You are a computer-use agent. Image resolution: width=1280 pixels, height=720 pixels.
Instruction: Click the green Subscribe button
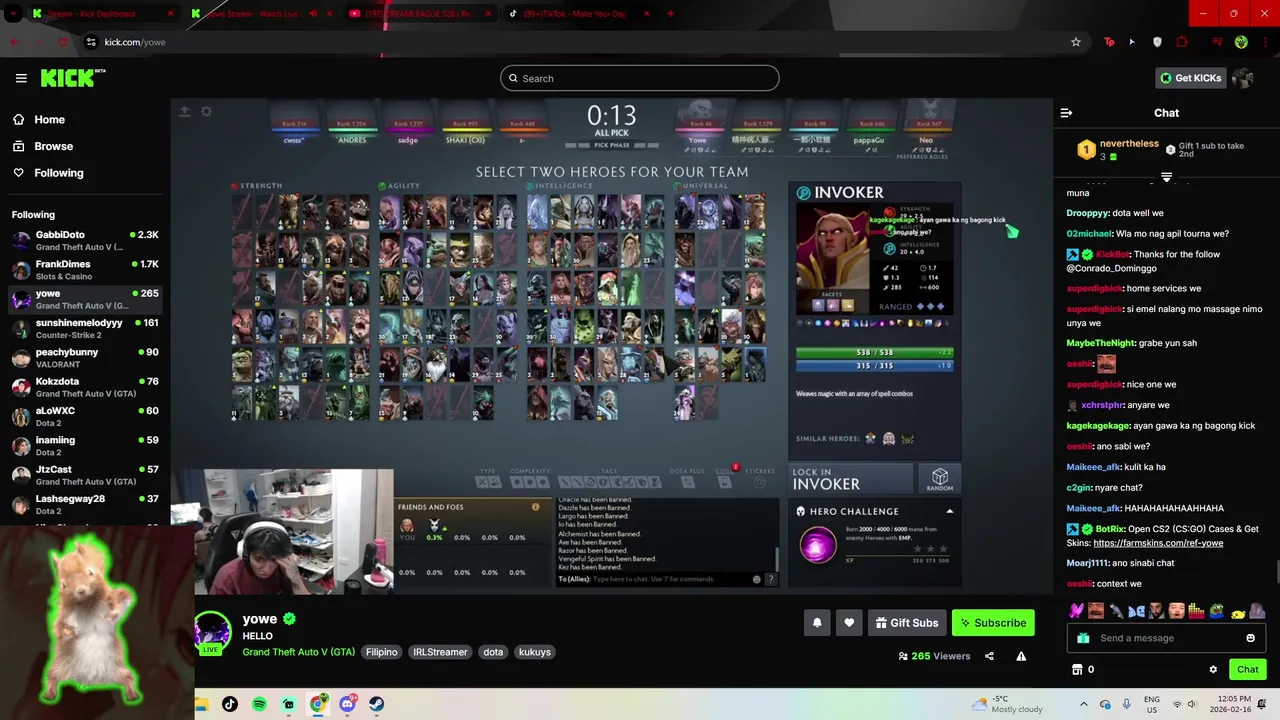click(x=993, y=623)
